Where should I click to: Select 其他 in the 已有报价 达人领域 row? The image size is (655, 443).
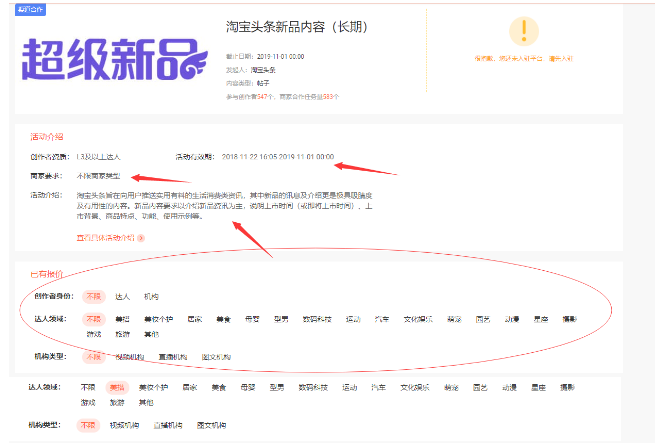click(151, 334)
